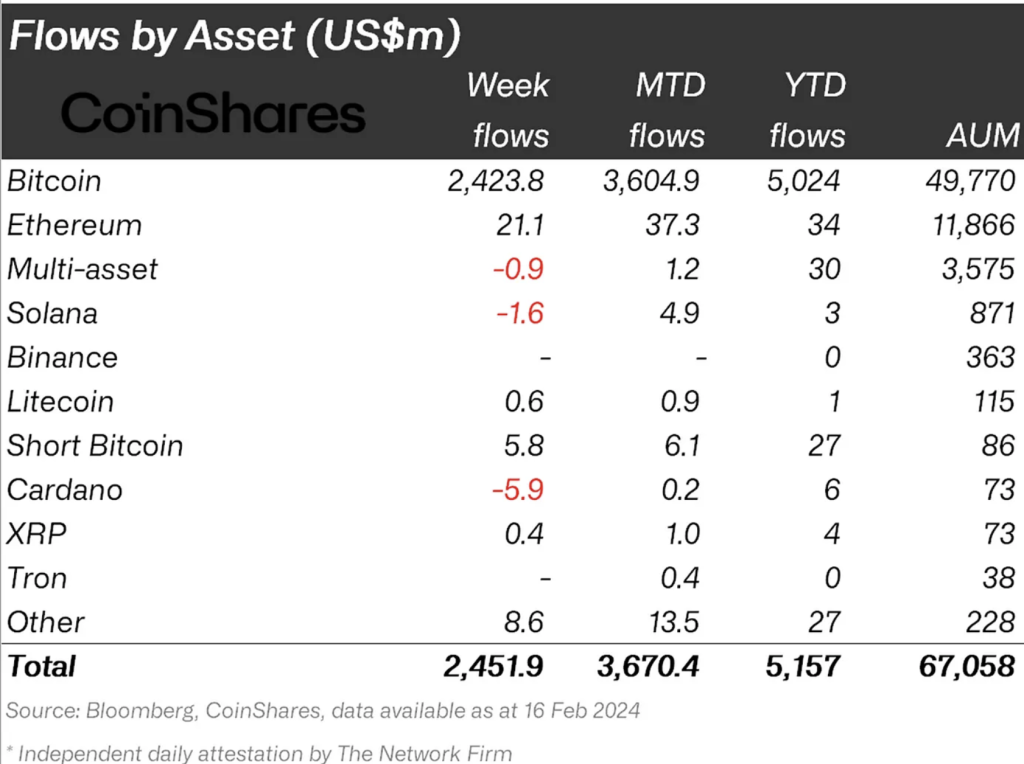Click the CoinShares logo

(x=213, y=114)
